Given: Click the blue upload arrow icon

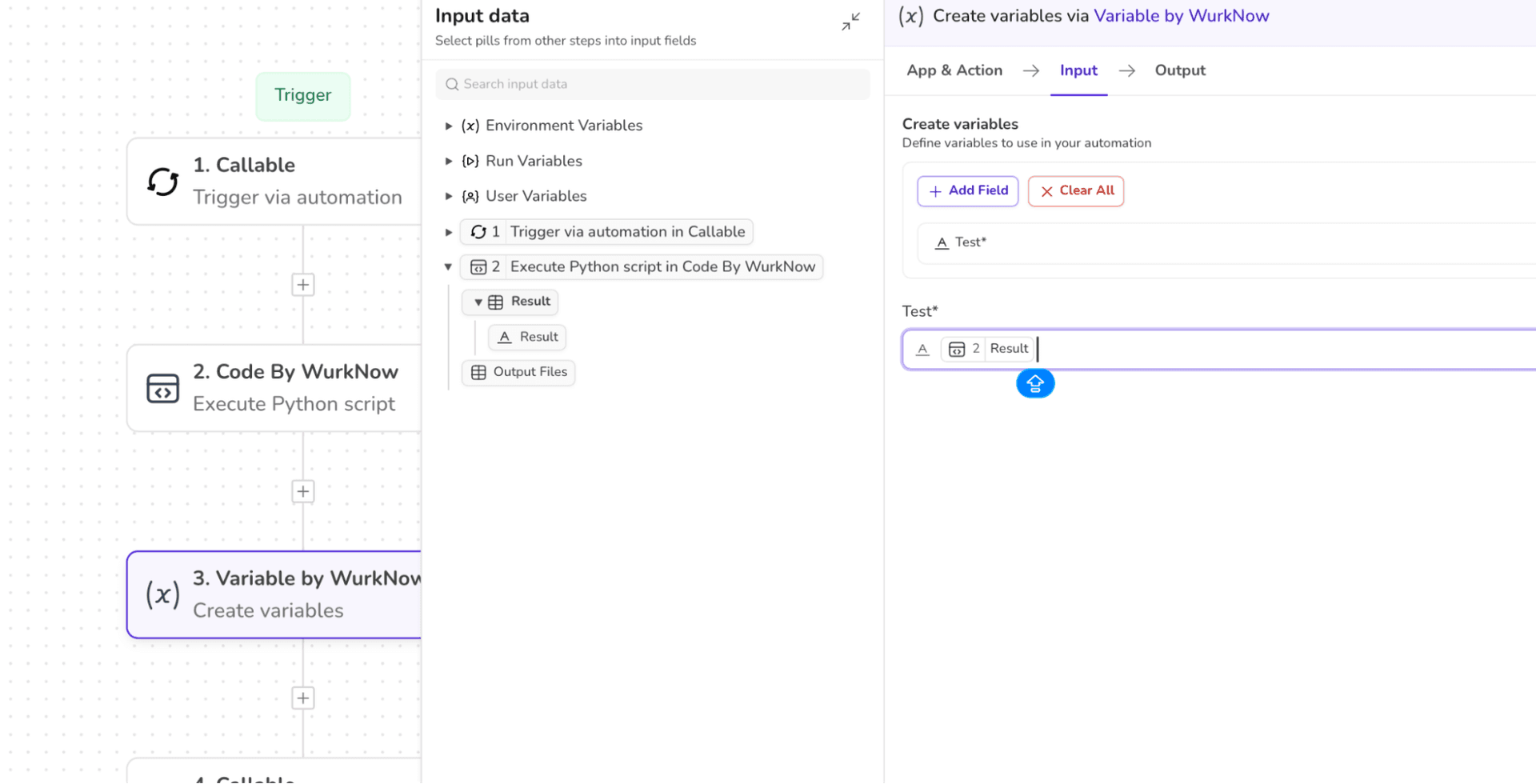Looking at the screenshot, I should click(1034, 384).
